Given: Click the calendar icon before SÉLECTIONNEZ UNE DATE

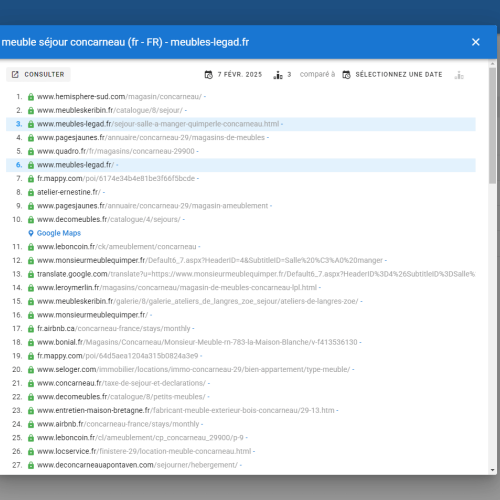Looking at the screenshot, I should coord(346,75).
